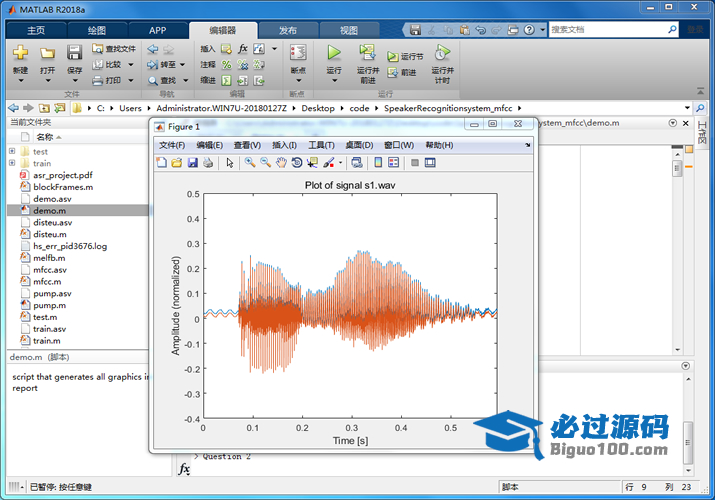Open the Go To (转至) dropdown
The width and height of the screenshot is (715, 500).
pyautogui.click(x=182, y=65)
